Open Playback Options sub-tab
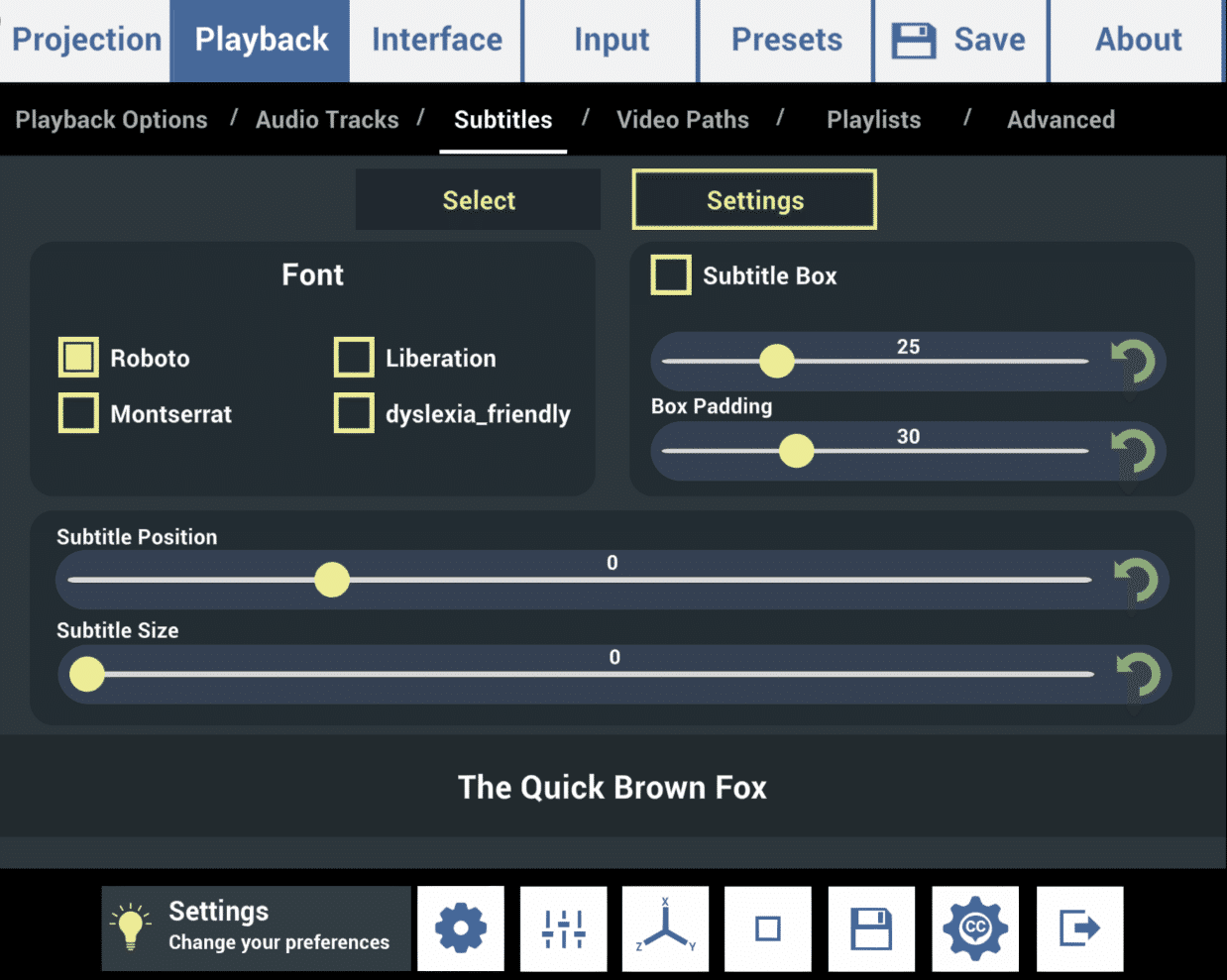Screen dimensions: 1227x980 pyautogui.click(x=112, y=120)
